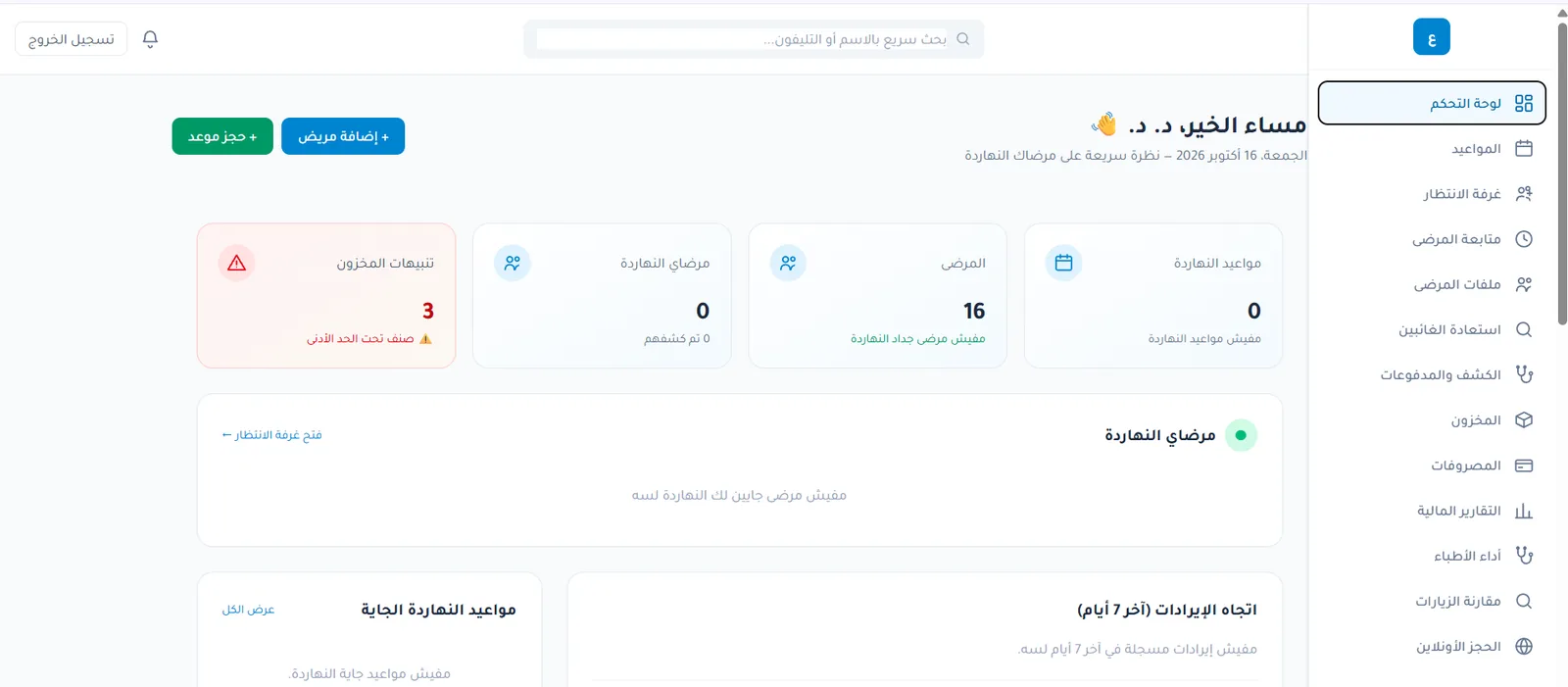This screenshot has width=1568, height=687.
Task: Go to المصروفات in sidebar
Action: pos(1432,466)
